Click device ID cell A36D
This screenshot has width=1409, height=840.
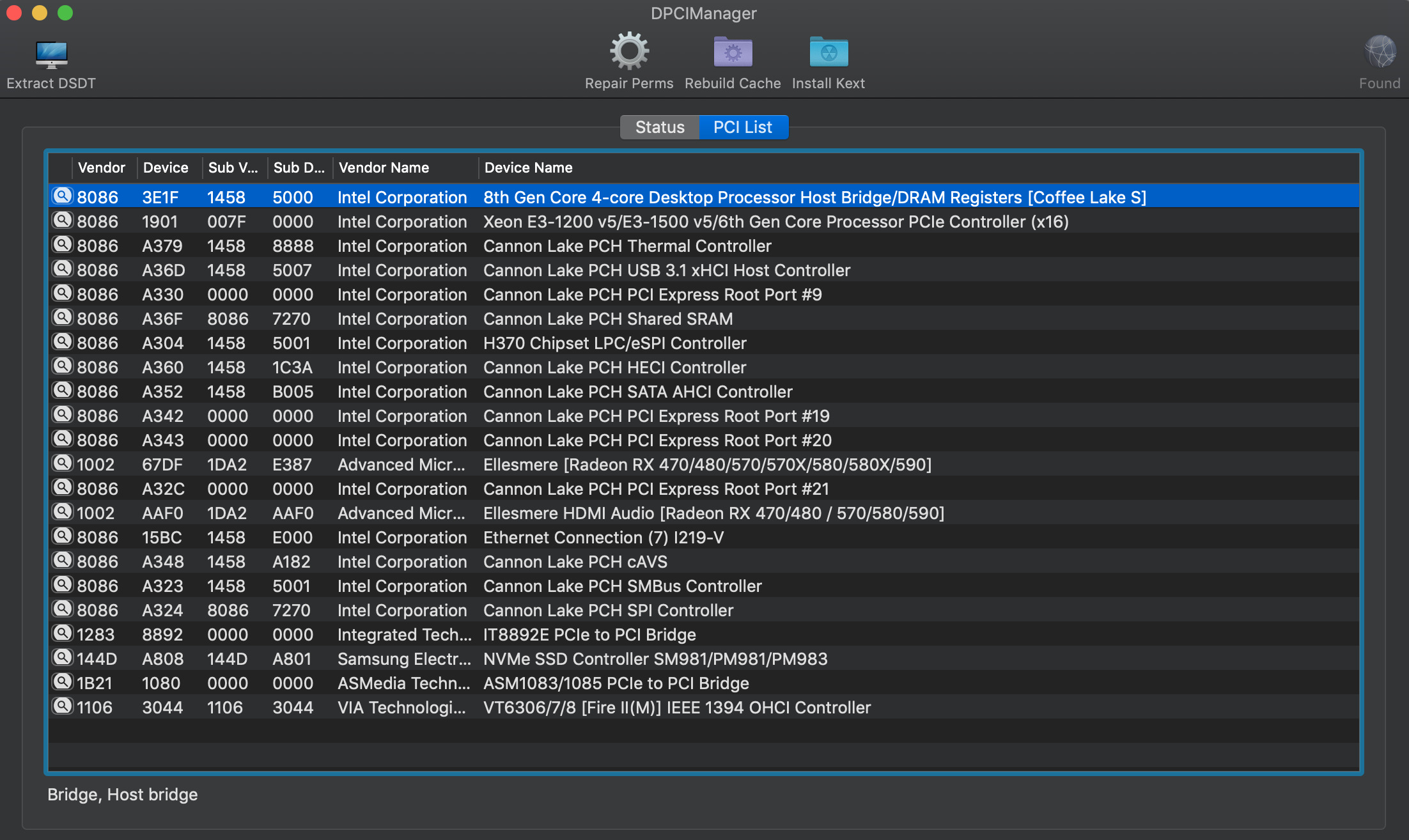pos(164,270)
